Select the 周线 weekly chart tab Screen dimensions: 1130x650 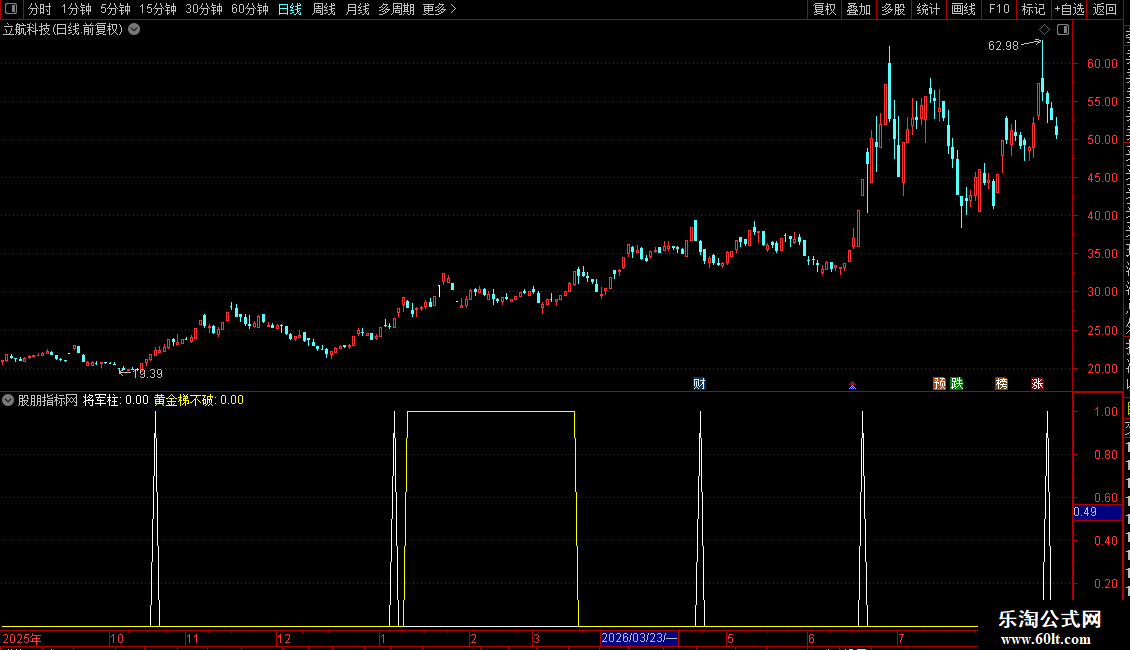point(324,9)
